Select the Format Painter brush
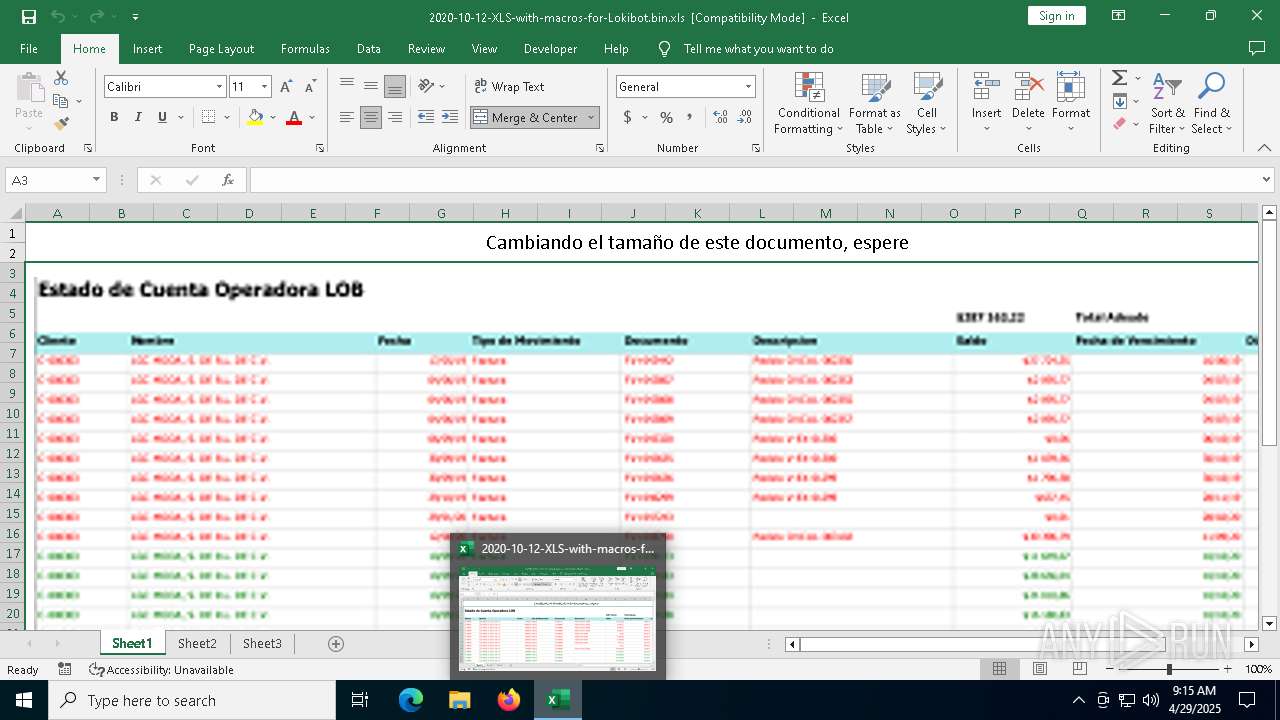1280x720 pixels. click(61, 124)
